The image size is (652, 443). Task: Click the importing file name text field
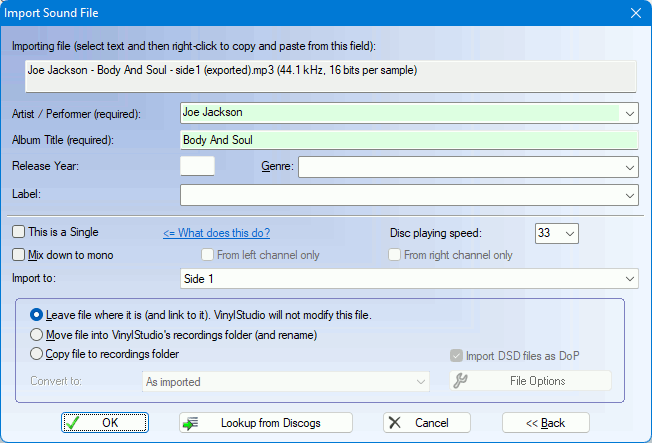point(331,76)
